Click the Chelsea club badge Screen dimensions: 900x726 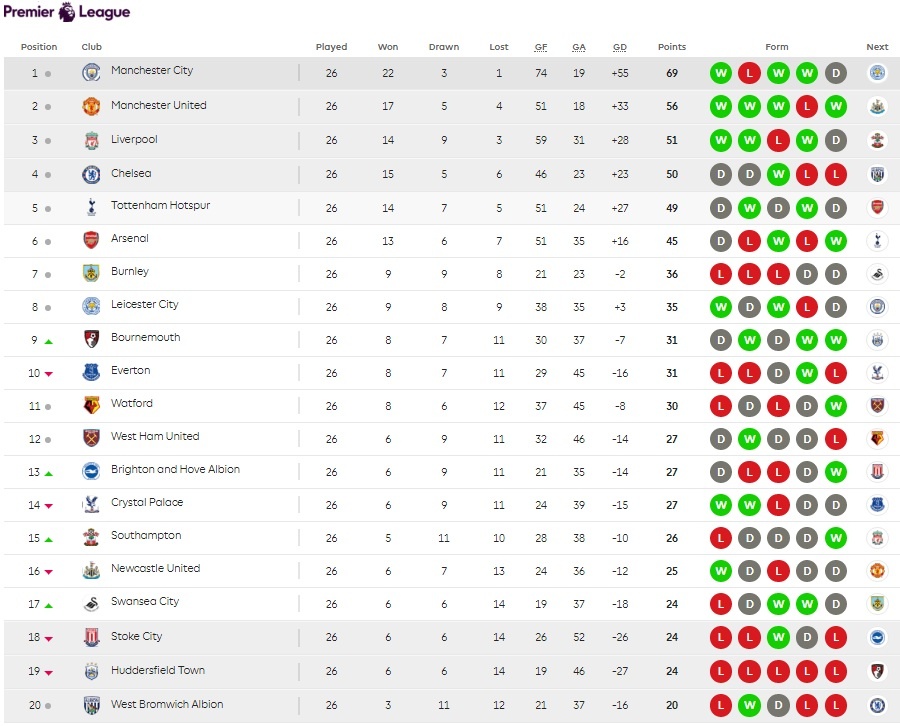pos(92,175)
